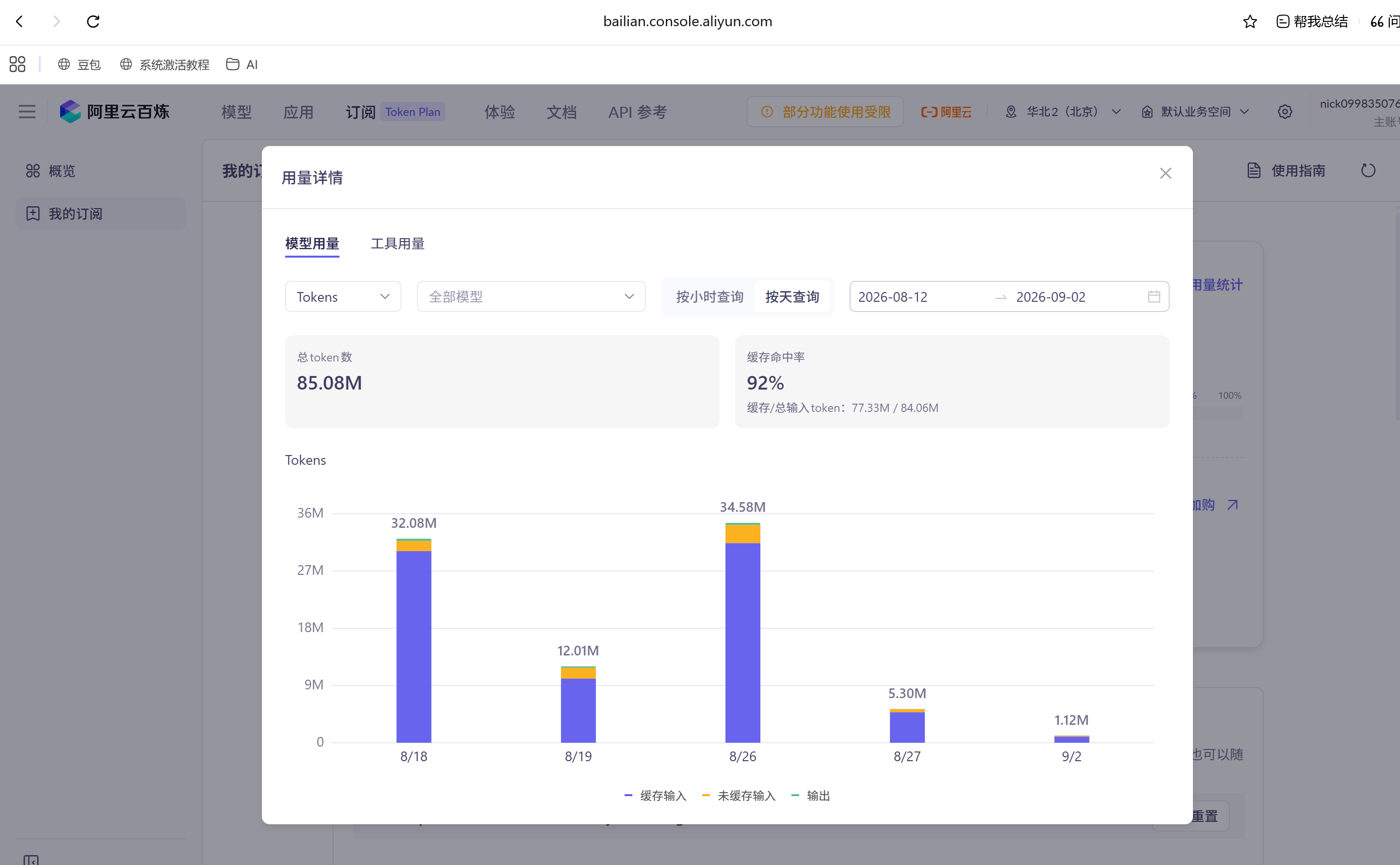Open settings via the gear icon
The width and height of the screenshot is (1400, 865).
pyautogui.click(x=1285, y=112)
